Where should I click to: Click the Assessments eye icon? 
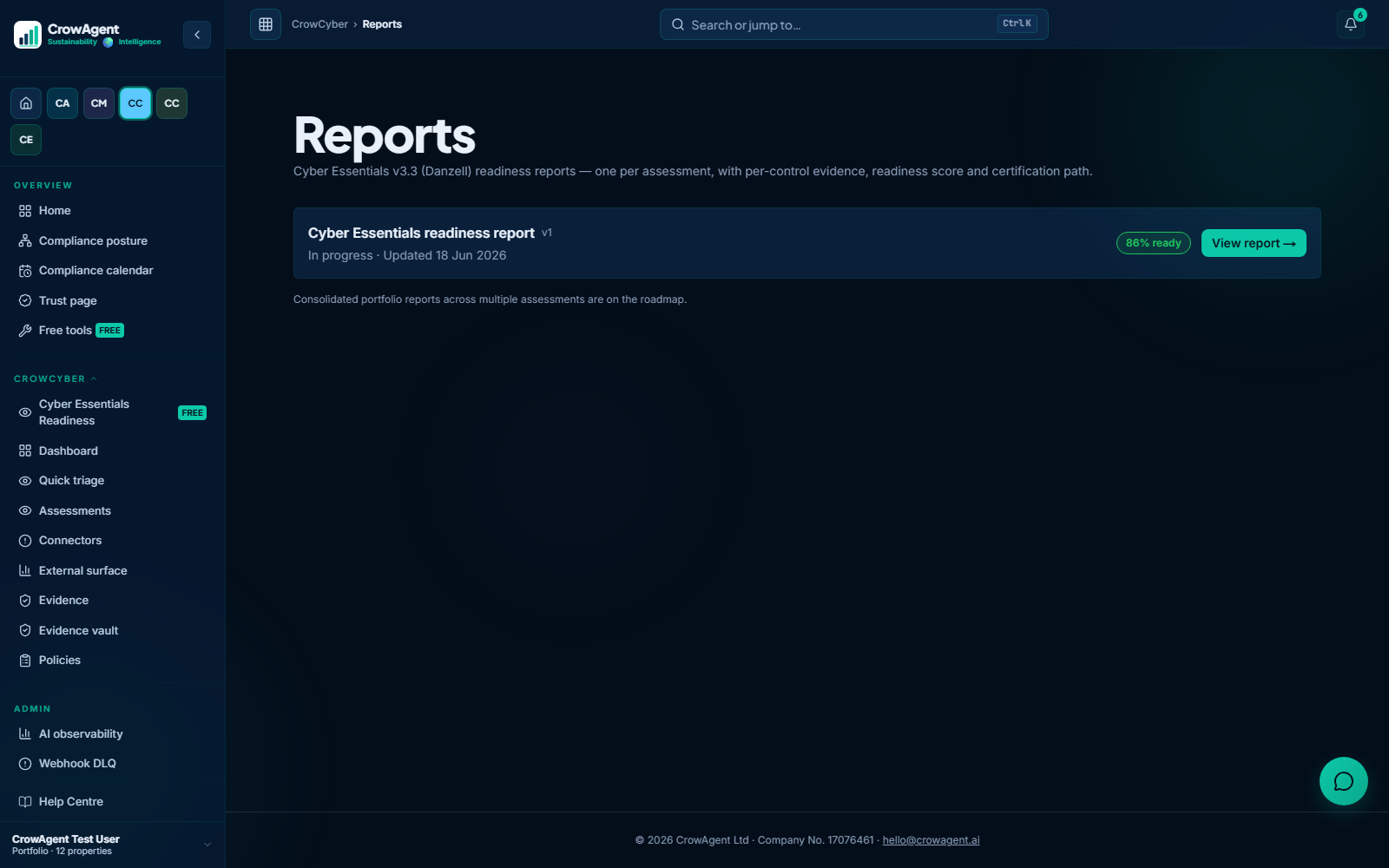tap(25, 510)
